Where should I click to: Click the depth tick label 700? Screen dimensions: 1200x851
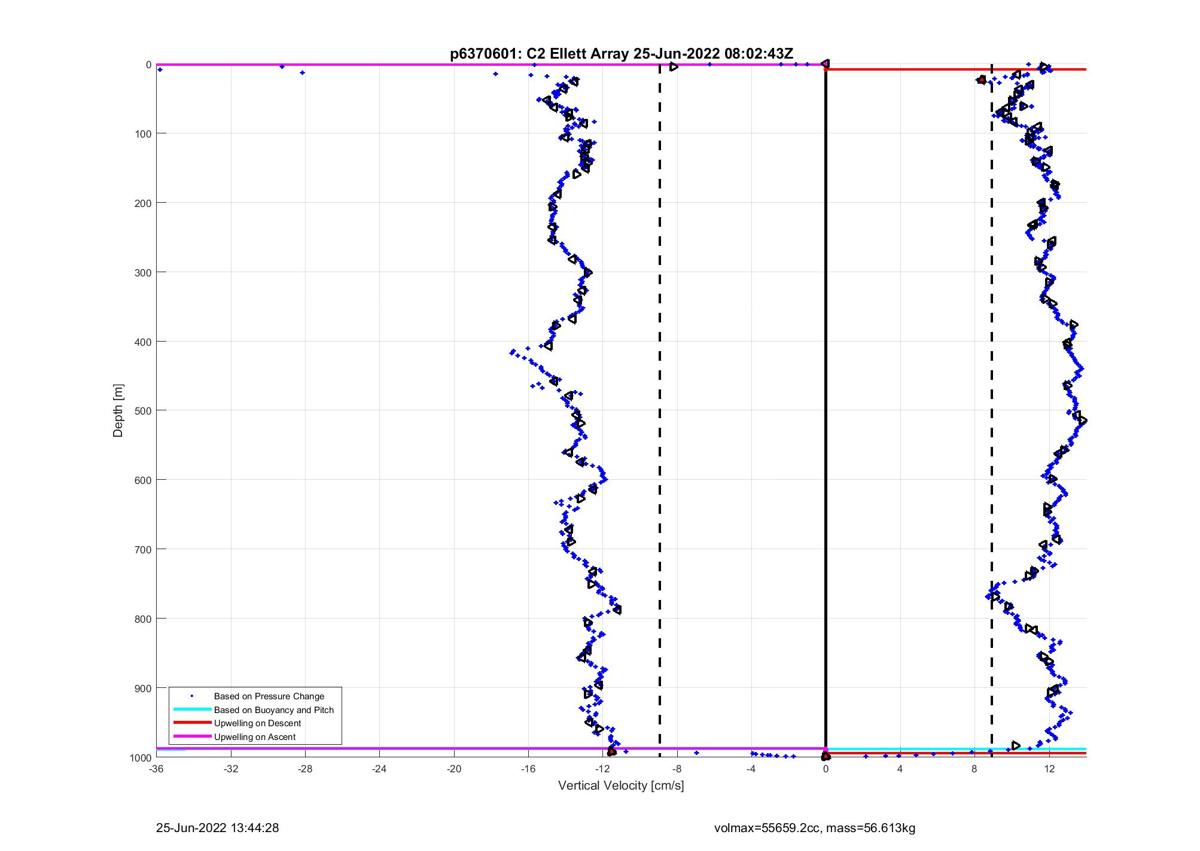142,549
